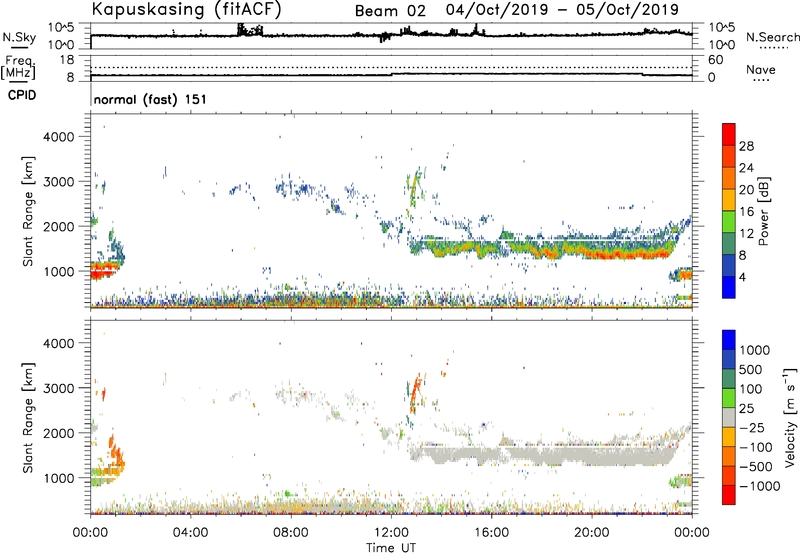Click the 'N.Sky' axis label
The image size is (800, 554).
coord(19,37)
